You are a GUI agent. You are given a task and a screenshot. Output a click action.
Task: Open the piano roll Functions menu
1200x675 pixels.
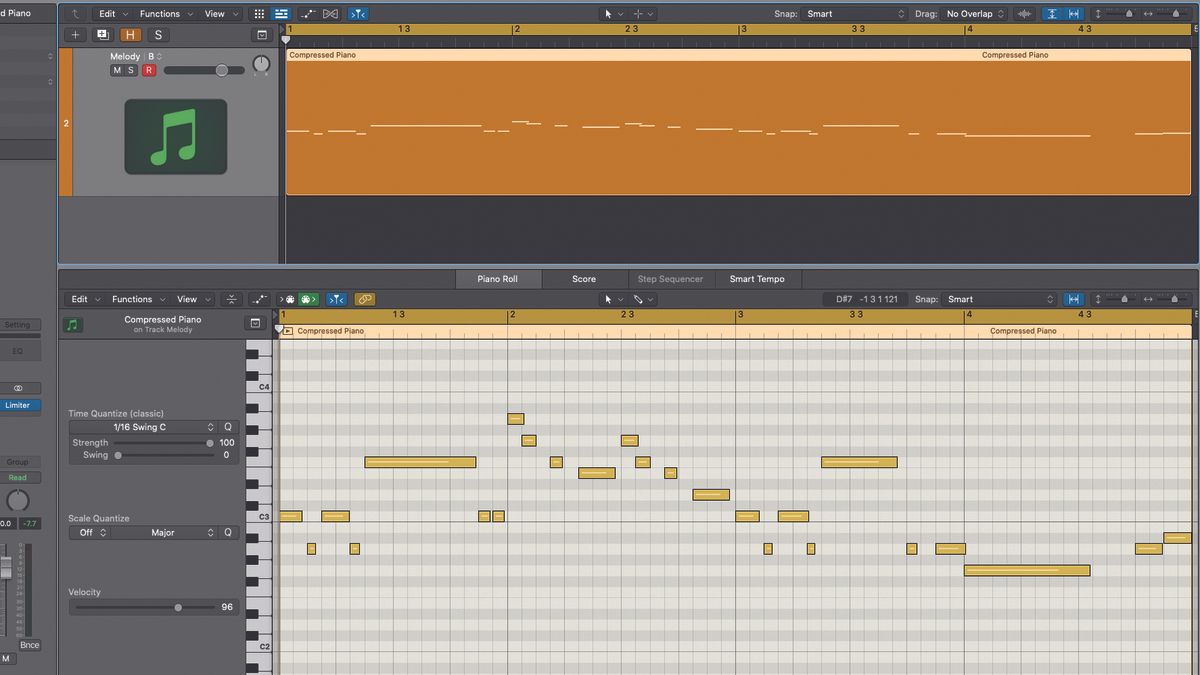click(x=137, y=299)
